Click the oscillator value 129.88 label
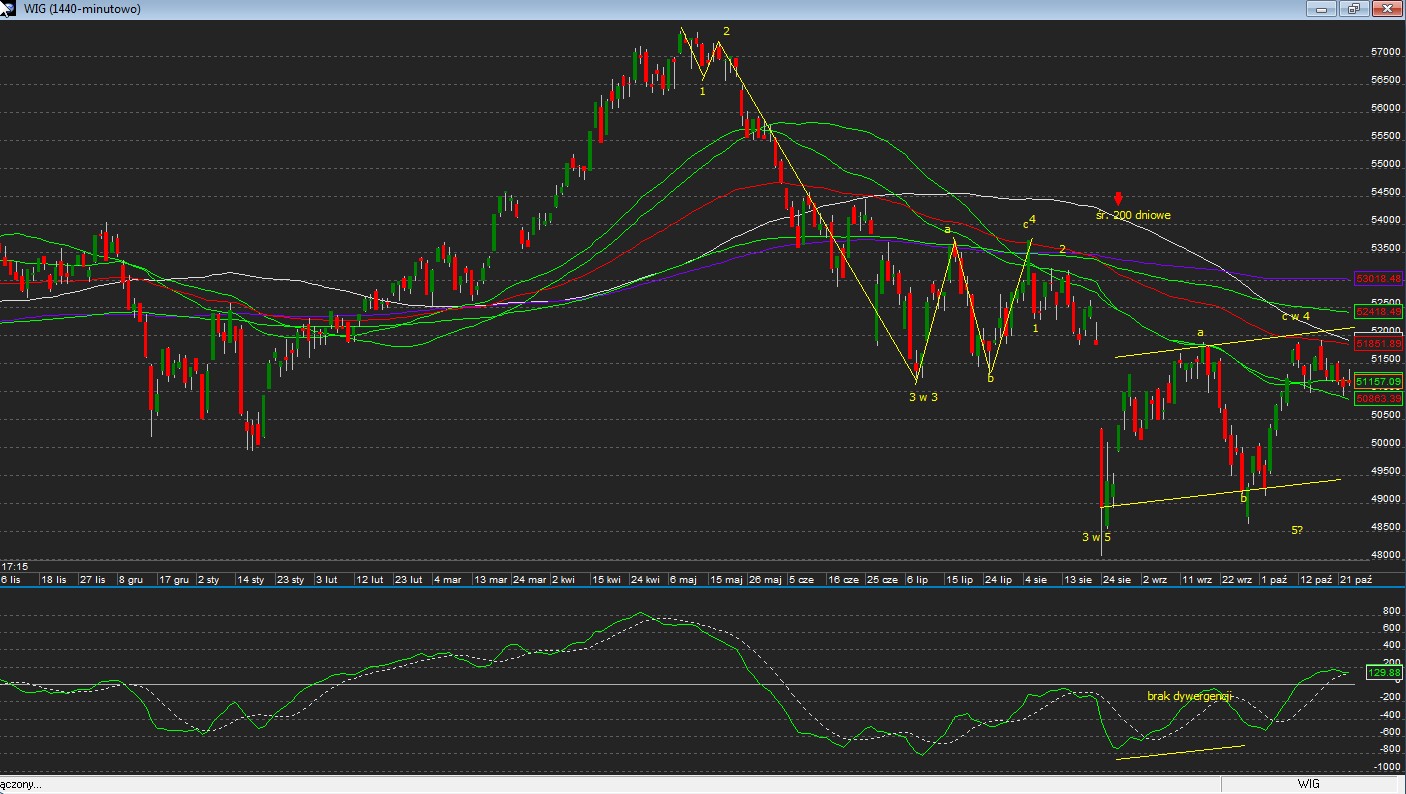 coord(1384,673)
